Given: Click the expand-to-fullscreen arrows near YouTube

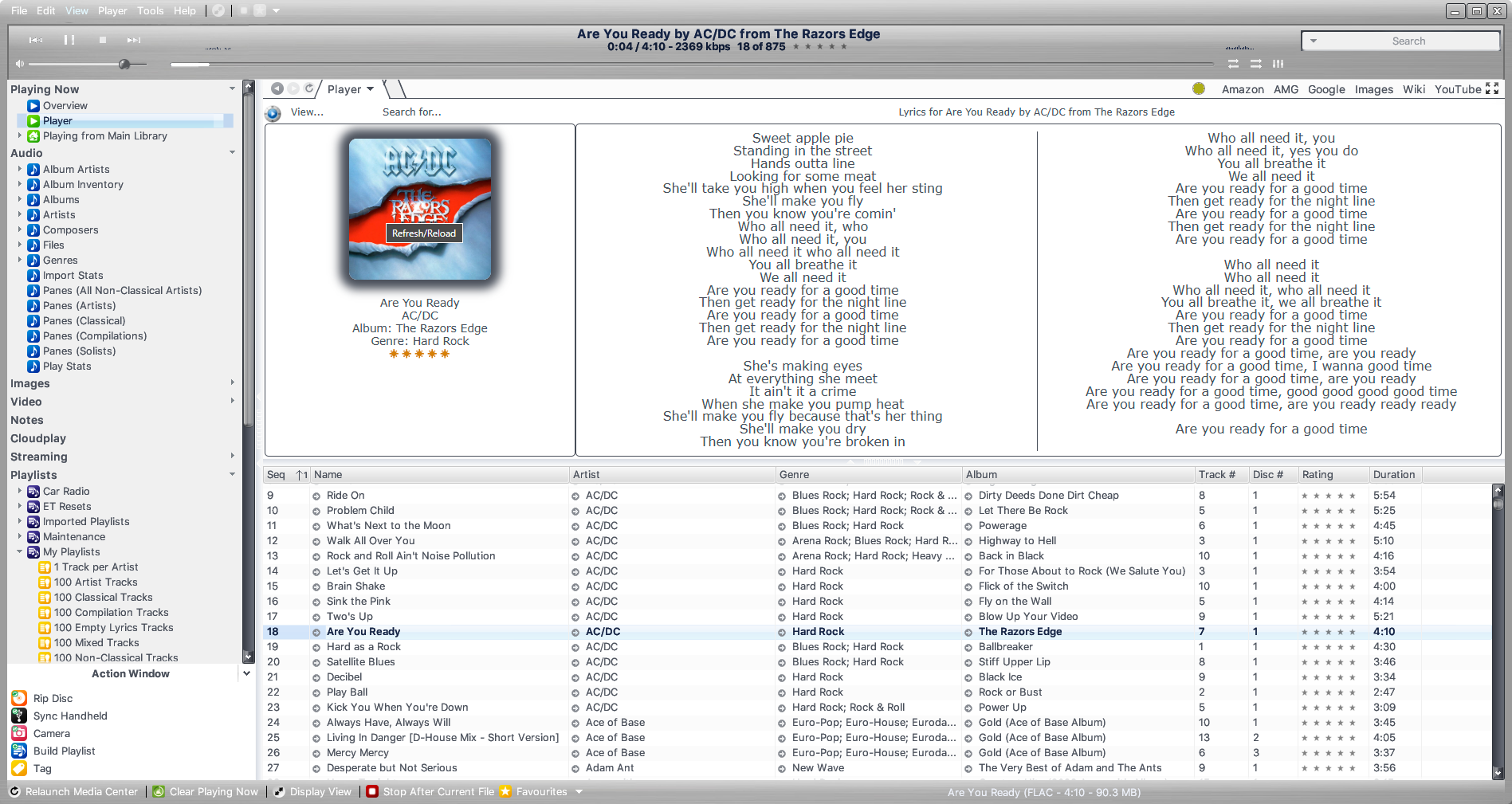Looking at the screenshot, I should coord(1492,88).
